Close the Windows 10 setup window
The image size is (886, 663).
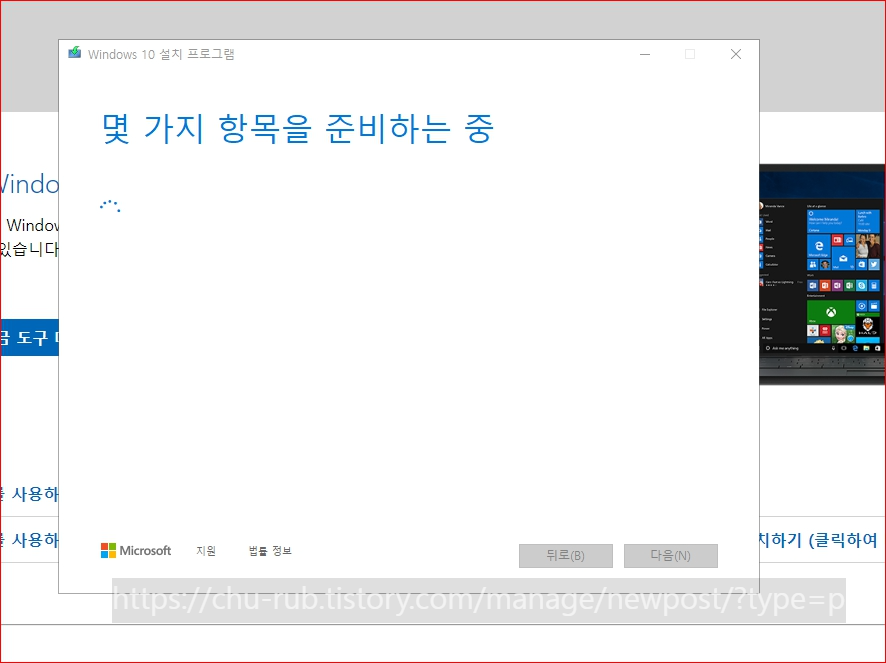pyautogui.click(x=736, y=54)
